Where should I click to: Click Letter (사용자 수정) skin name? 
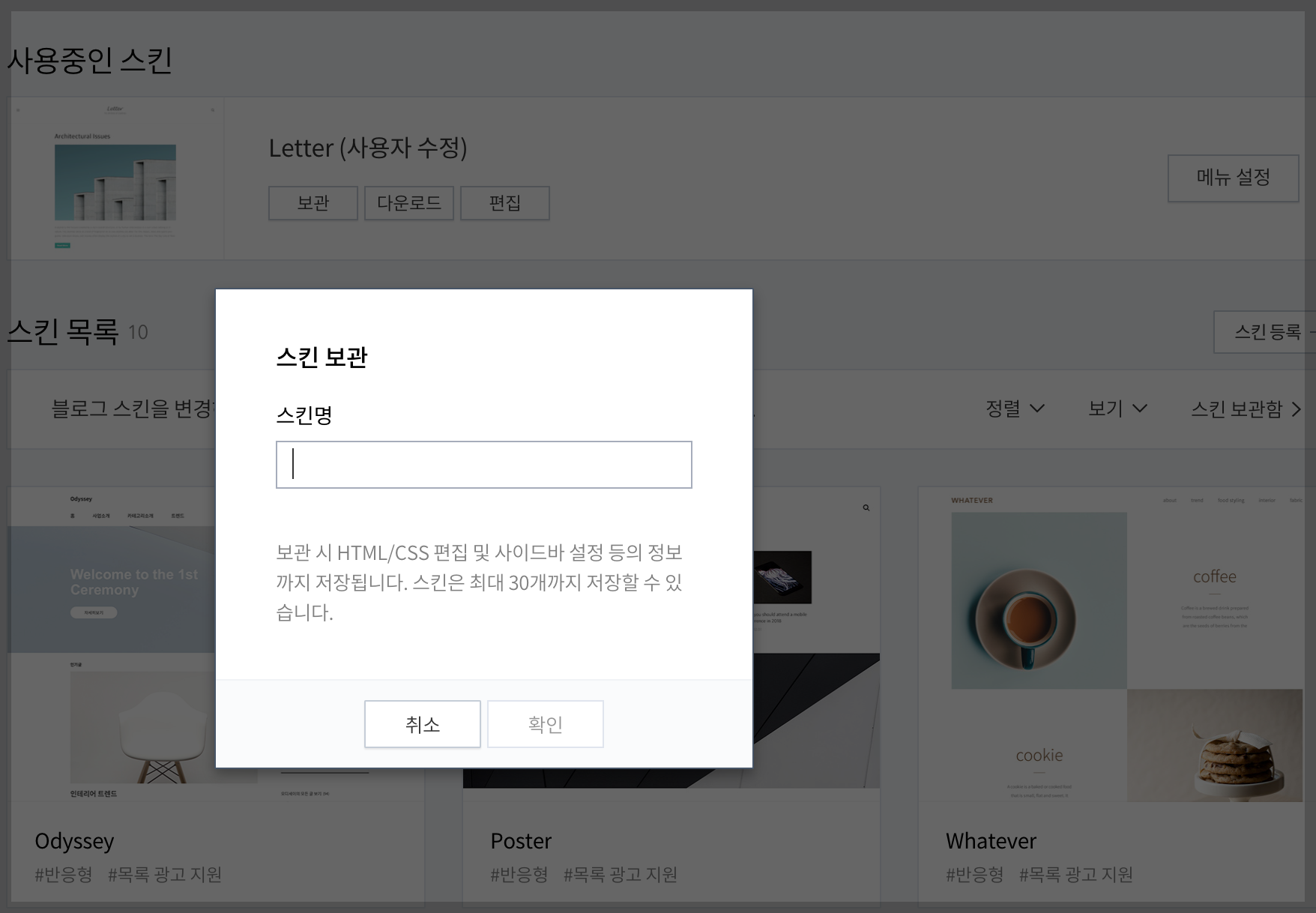click(368, 148)
